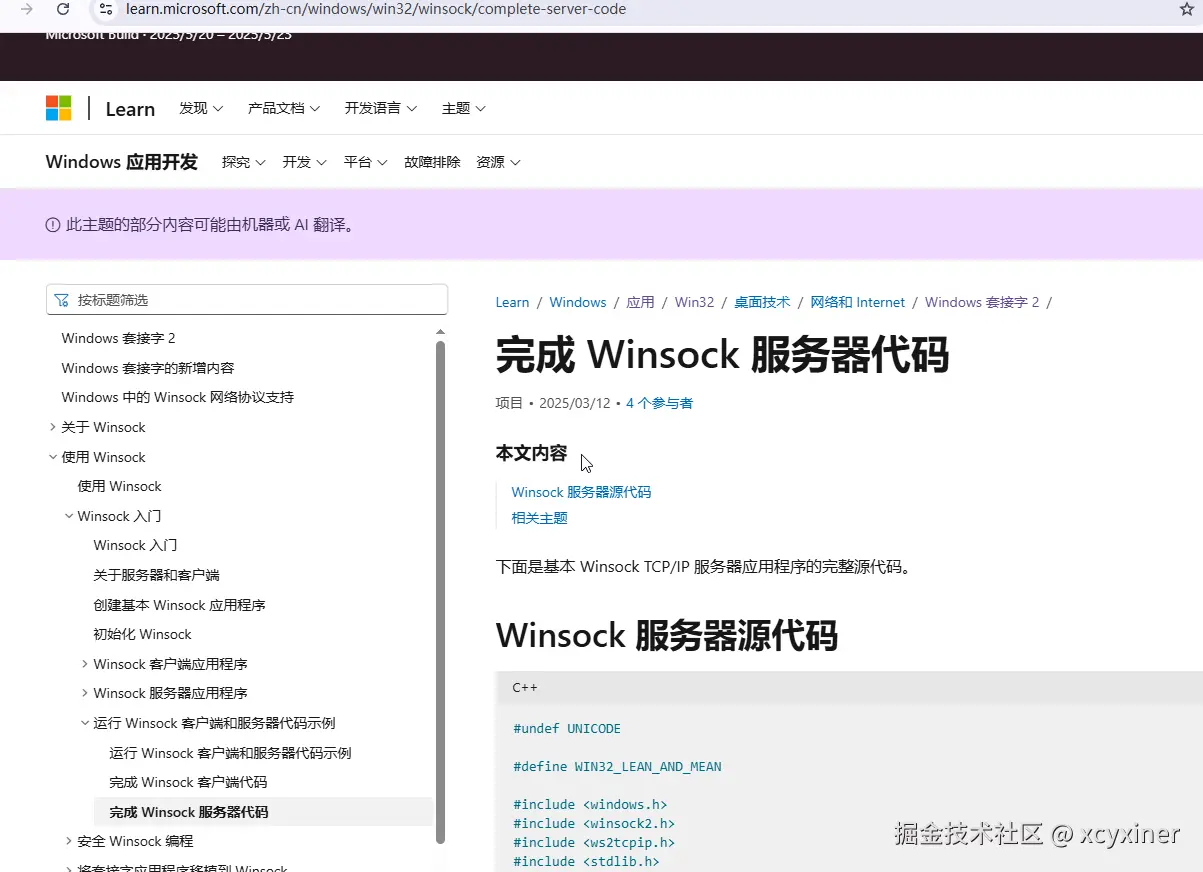Open the 发现 dropdown menu

point(201,108)
